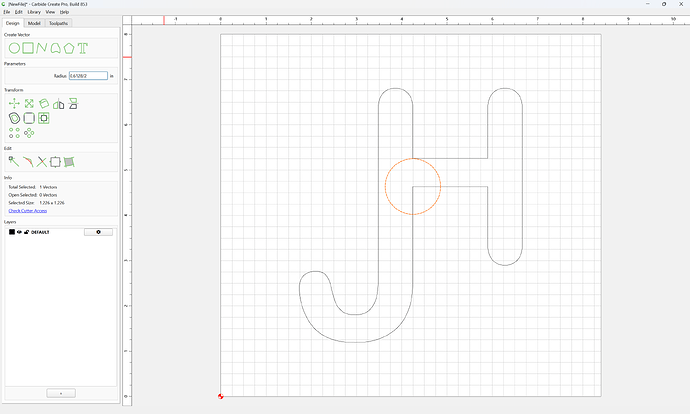Click the Carbide Create app icon in title bar
The image size is (690, 414).
(x=4, y=4)
